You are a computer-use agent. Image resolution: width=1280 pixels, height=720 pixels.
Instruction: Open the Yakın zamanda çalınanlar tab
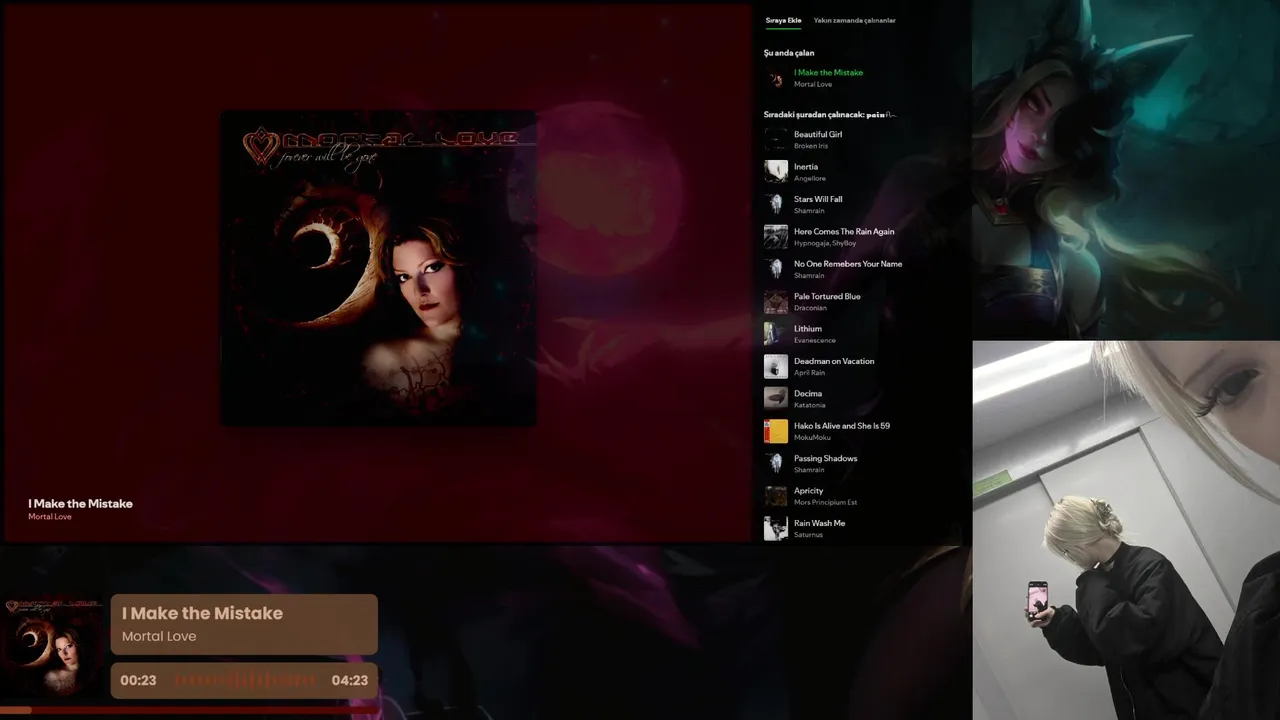point(854,20)
